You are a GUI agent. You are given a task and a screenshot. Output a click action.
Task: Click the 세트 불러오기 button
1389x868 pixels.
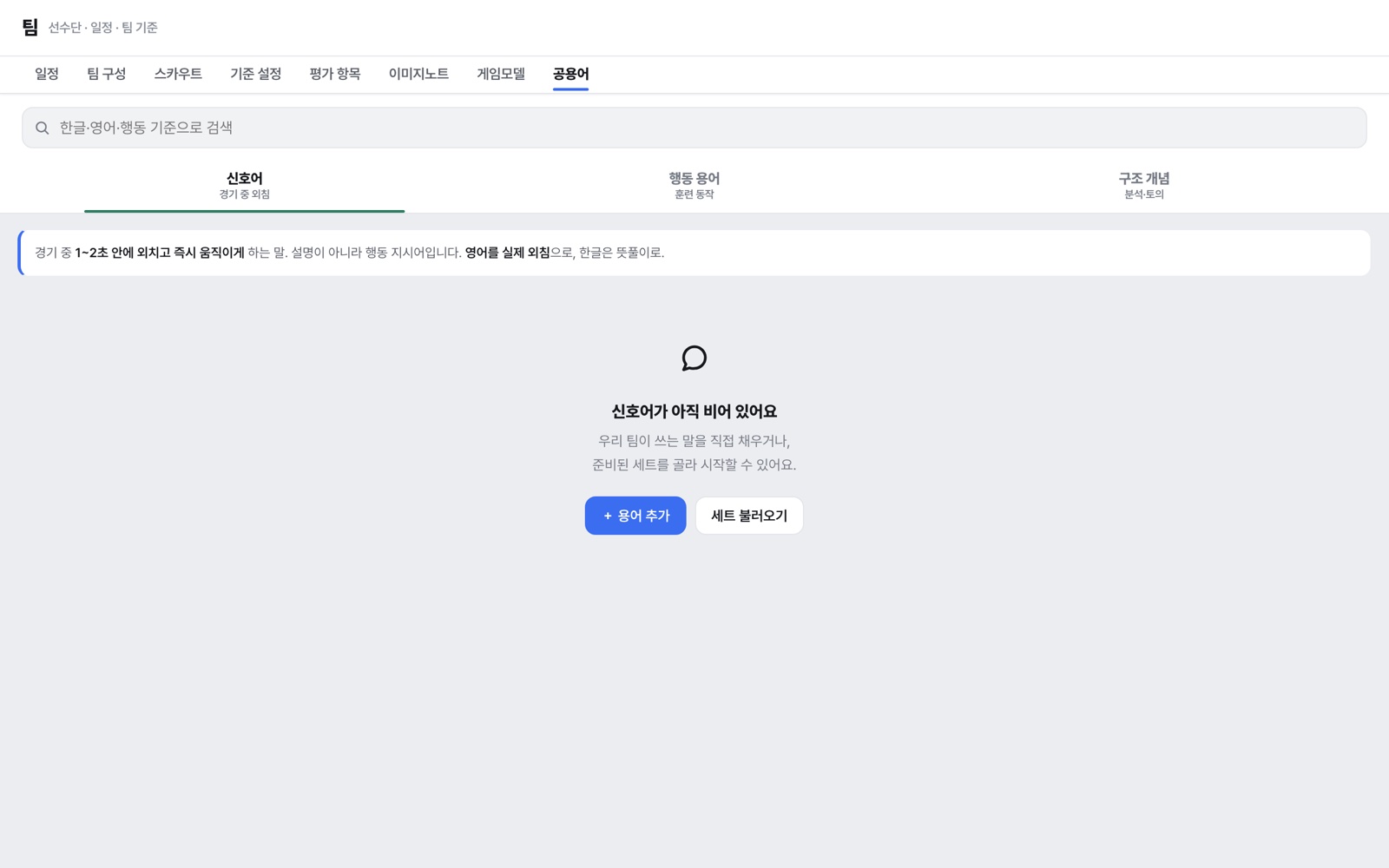[x=749, y=516]
